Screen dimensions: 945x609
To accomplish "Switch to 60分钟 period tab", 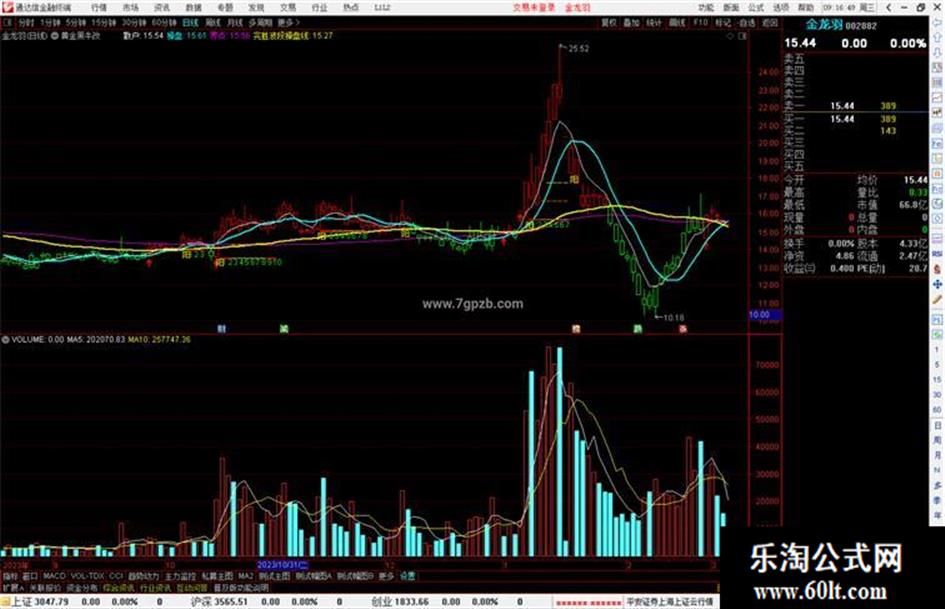I will pos(164,22).
